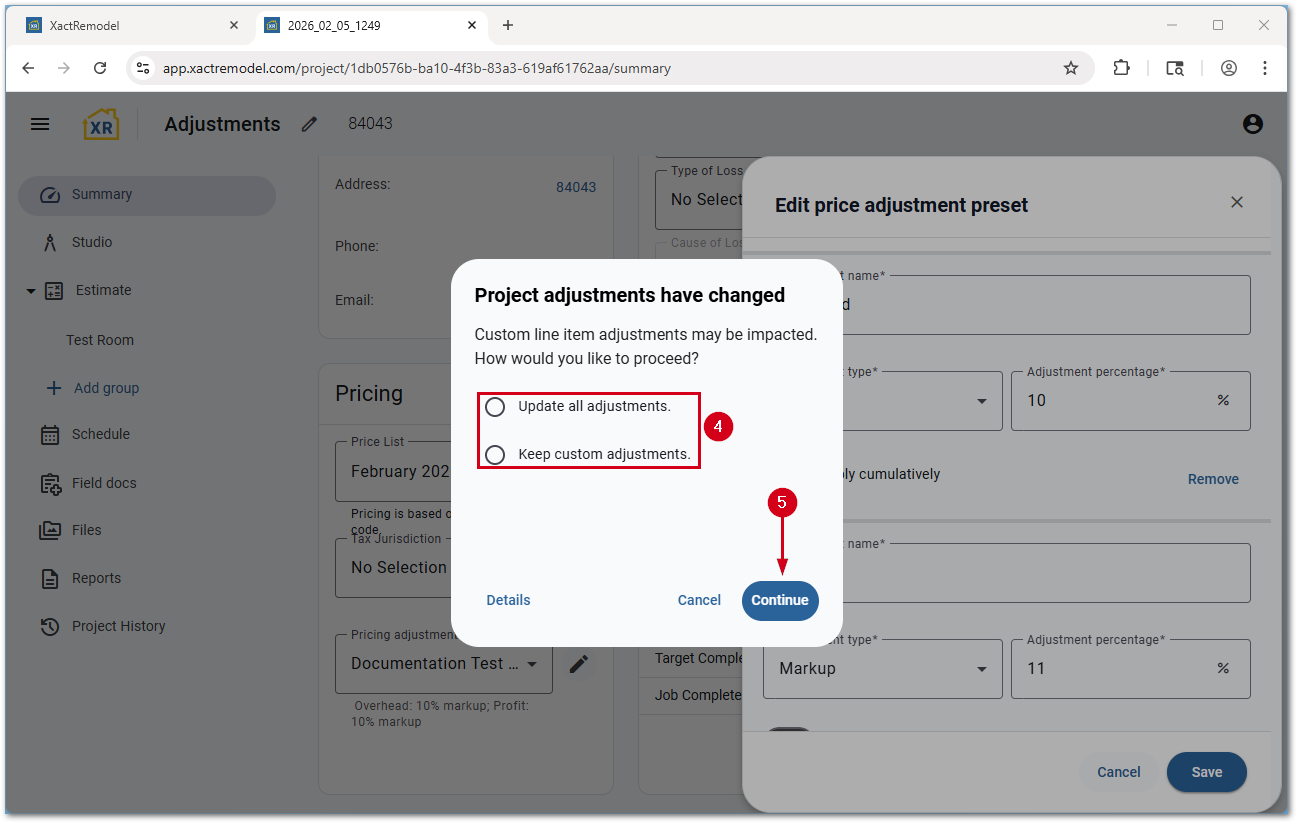The image size is (1297, 823).
Task: Open the Field docs section
Action: pyautogui.click(x=102, y=482)
